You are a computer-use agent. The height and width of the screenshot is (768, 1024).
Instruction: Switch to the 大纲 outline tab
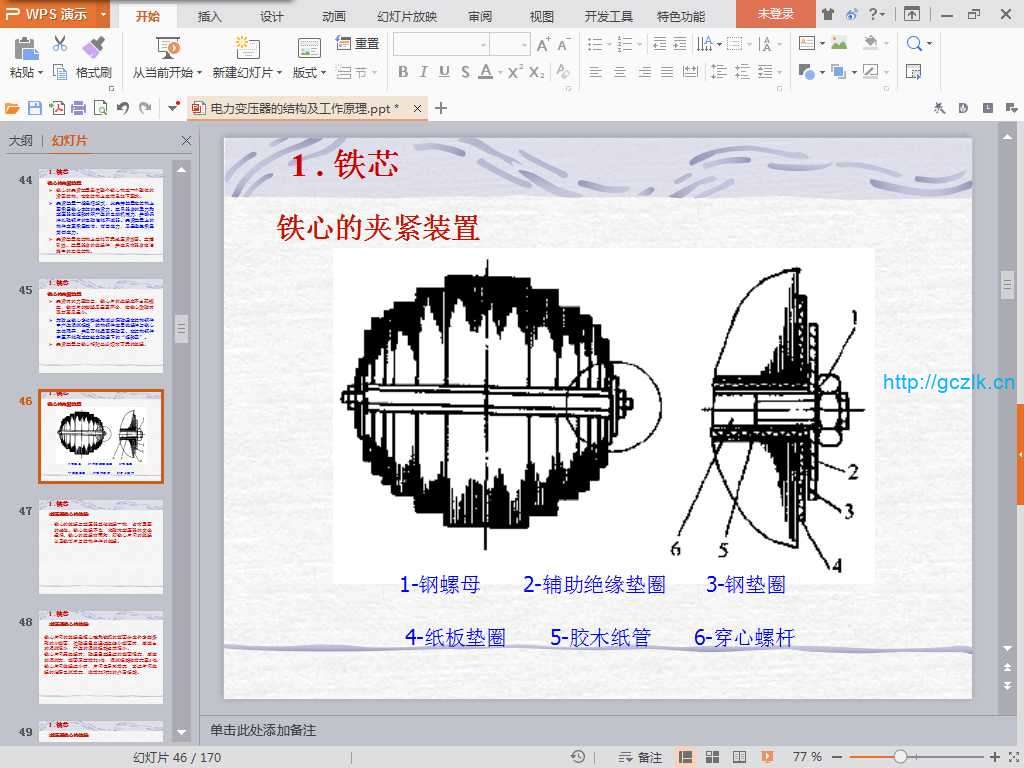pos(21,141)
